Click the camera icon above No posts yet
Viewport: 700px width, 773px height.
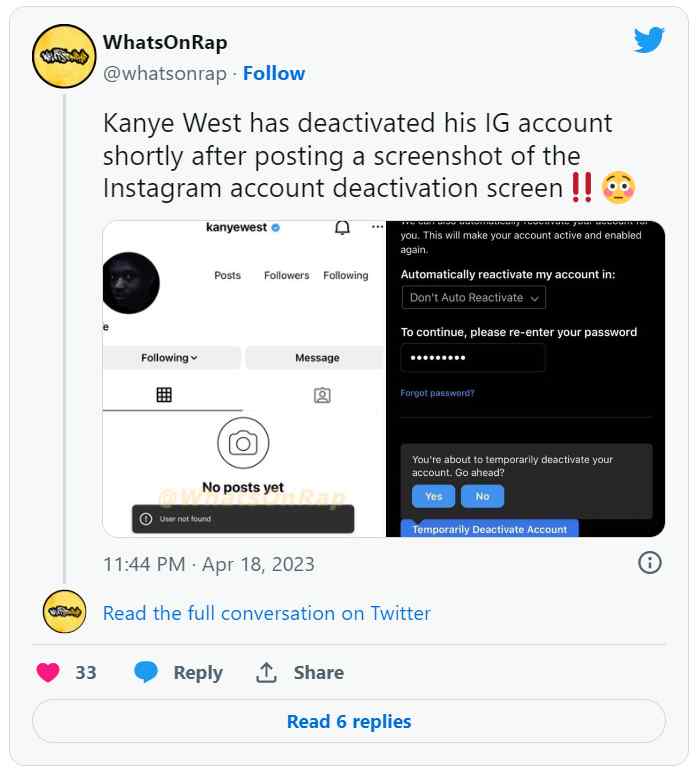[243, 443]
